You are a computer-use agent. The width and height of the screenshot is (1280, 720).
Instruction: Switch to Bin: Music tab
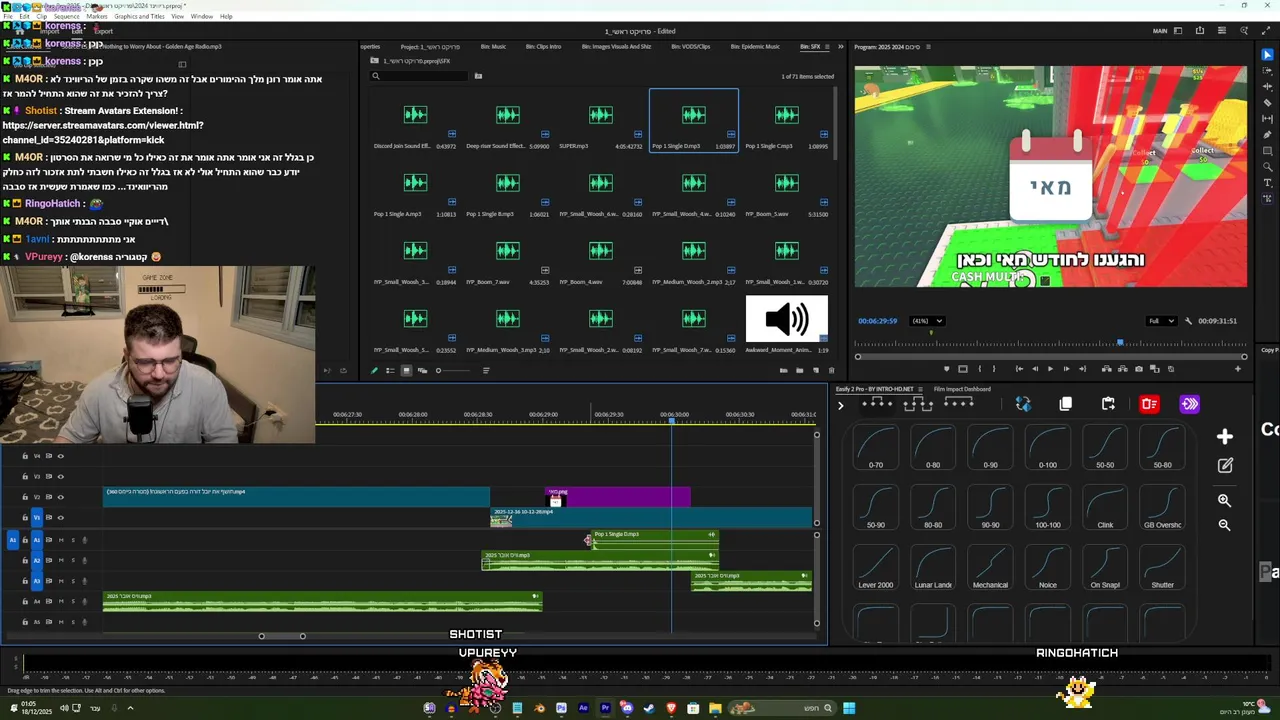(x=493, y=46)
